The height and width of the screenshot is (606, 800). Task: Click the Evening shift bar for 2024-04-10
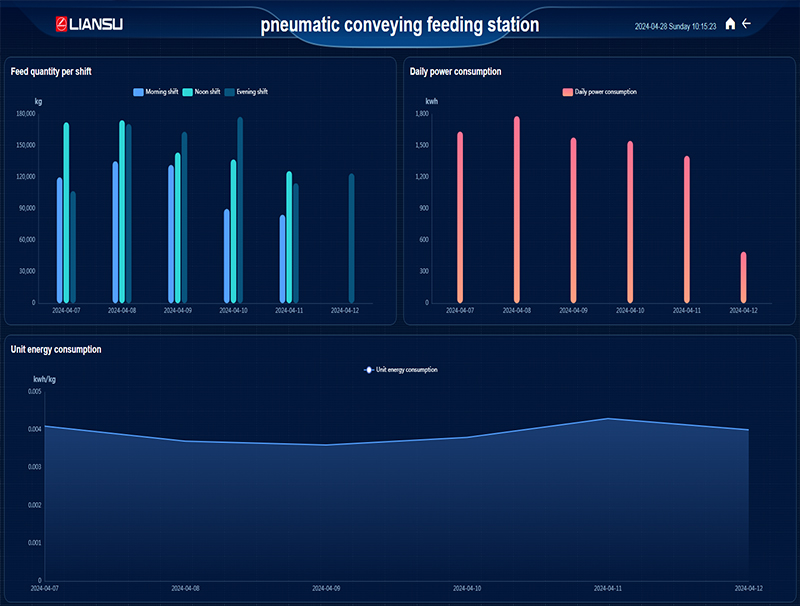point(240,210)
